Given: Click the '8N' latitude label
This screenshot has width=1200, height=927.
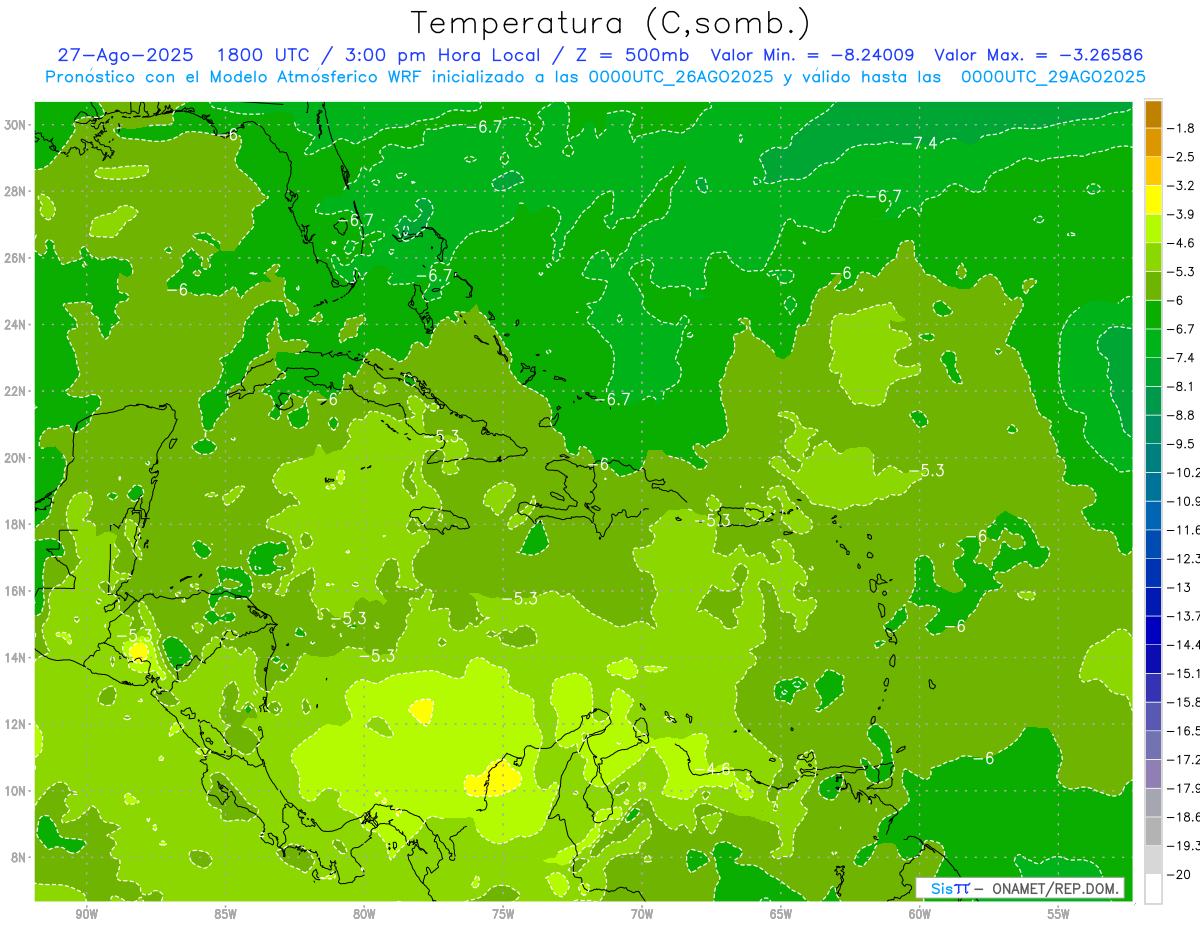Looking at the screenshot, I should pos(19,857).
